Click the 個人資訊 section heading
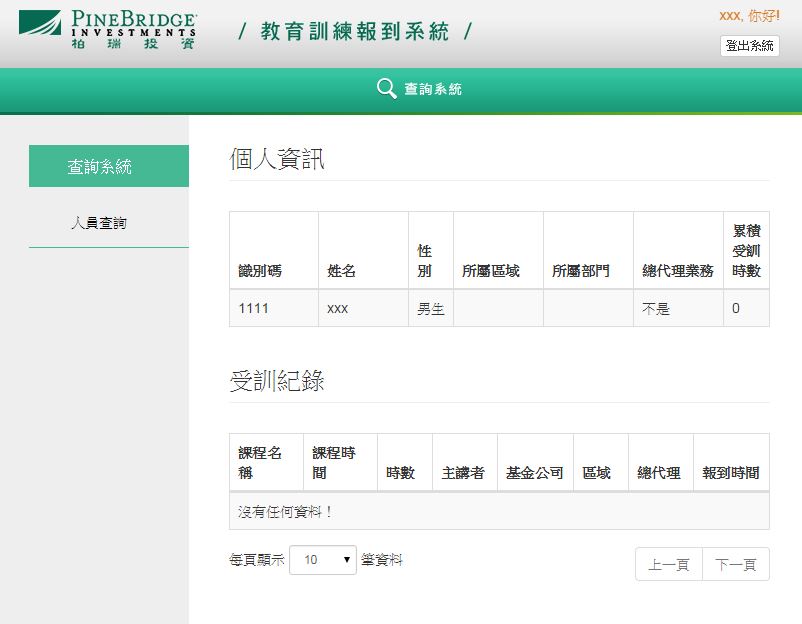The width and height of the screenshot is (802, 624). (277, 159)
